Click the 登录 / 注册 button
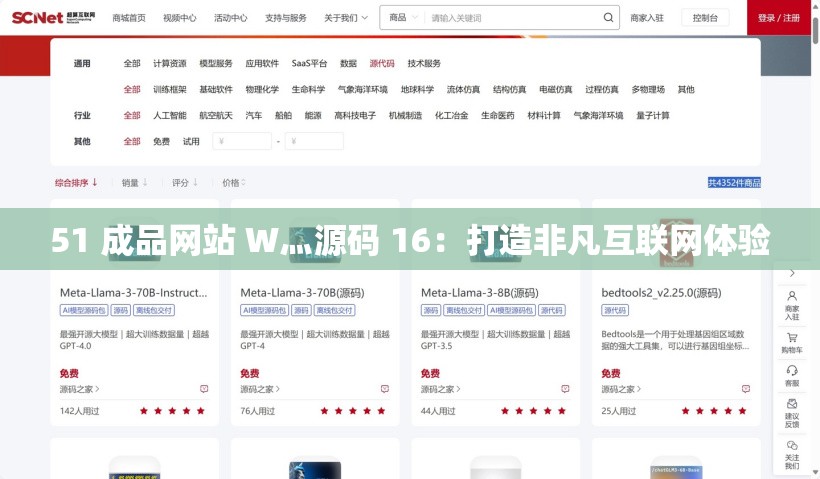 [779, 18]
